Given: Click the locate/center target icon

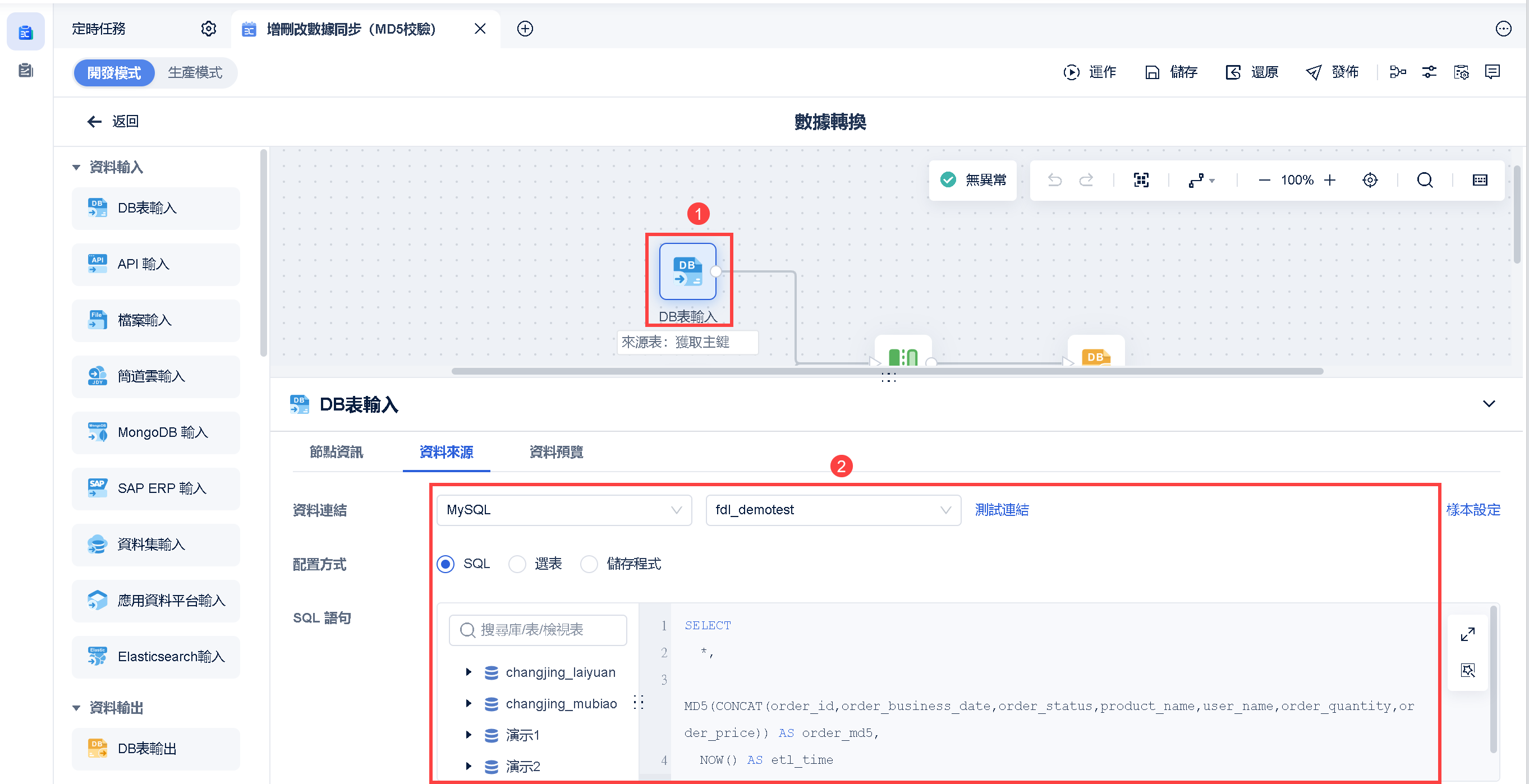Looking at the screenshot, I should [1369, 179].
